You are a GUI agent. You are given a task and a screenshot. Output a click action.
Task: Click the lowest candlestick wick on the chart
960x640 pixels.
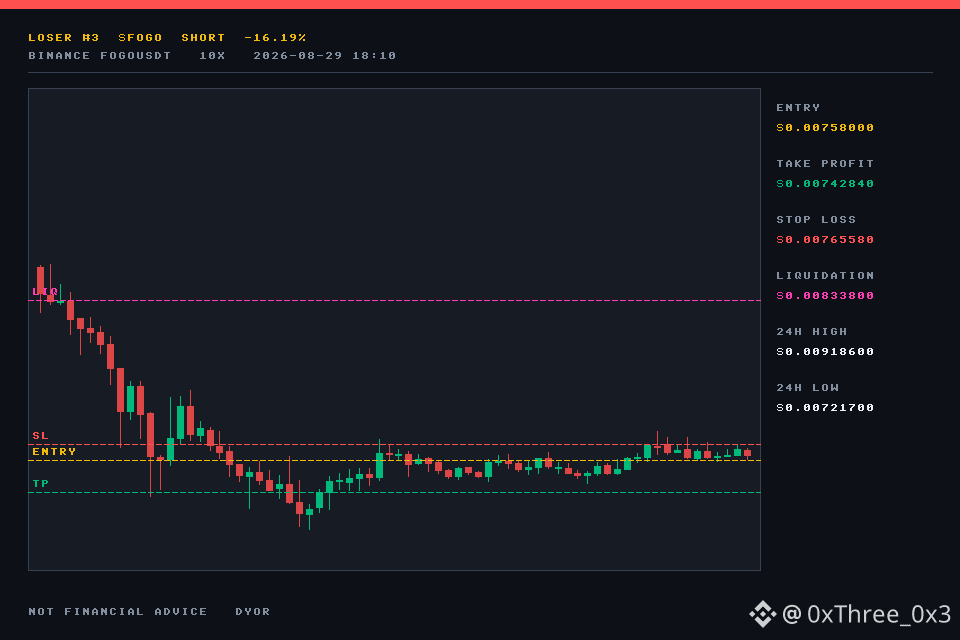309,522
